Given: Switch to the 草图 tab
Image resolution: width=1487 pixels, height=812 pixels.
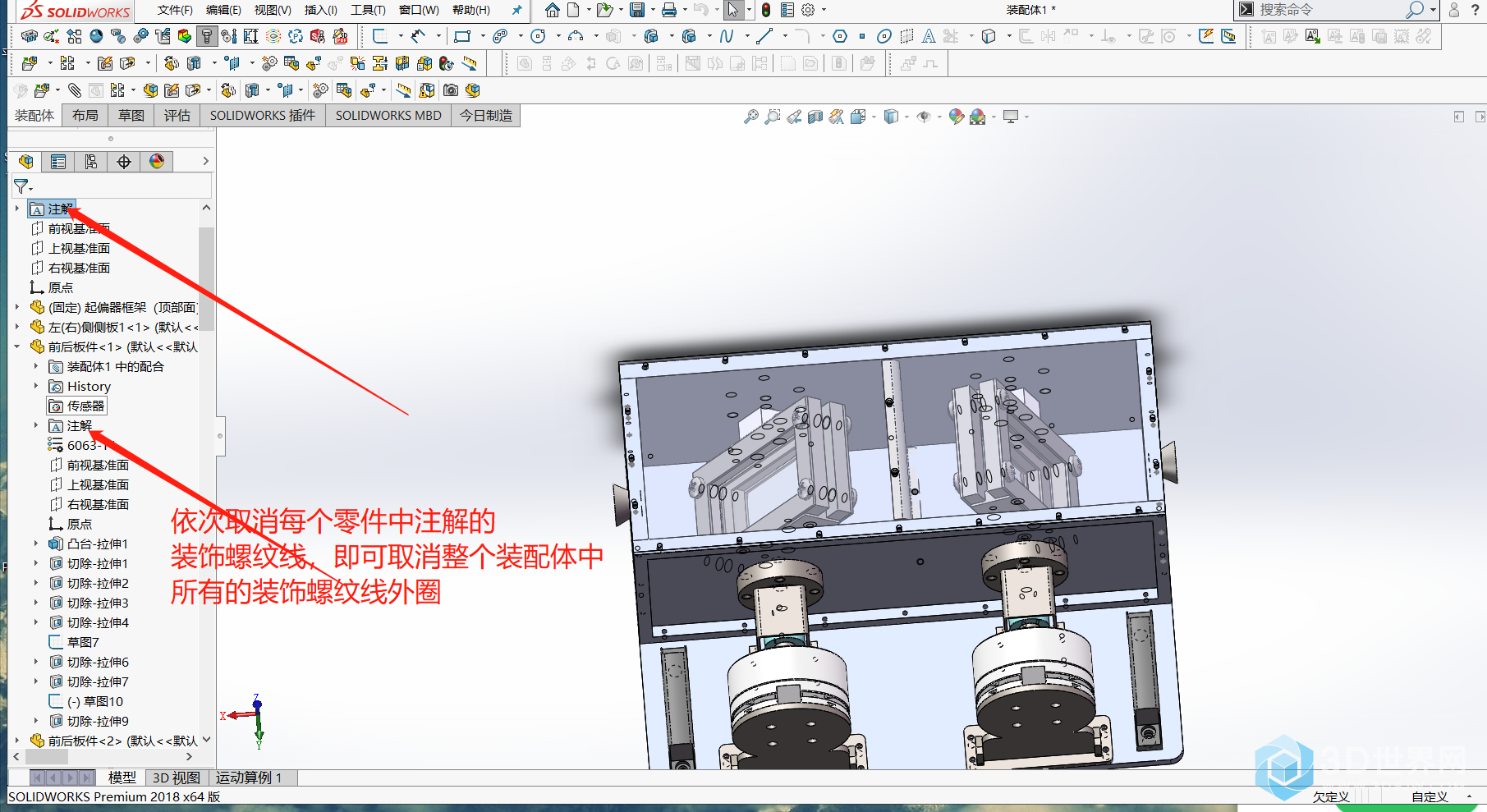Looking at the screenshot, I should pos(131,116).
